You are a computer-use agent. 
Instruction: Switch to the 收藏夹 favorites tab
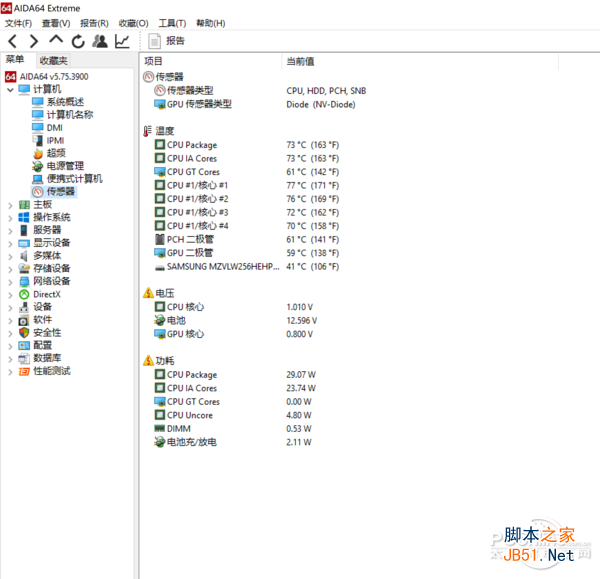click(54, 60)
